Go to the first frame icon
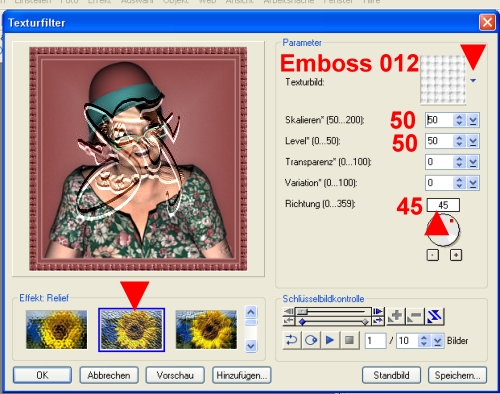This screenshot has width=500, height=394. click(289, 311)
